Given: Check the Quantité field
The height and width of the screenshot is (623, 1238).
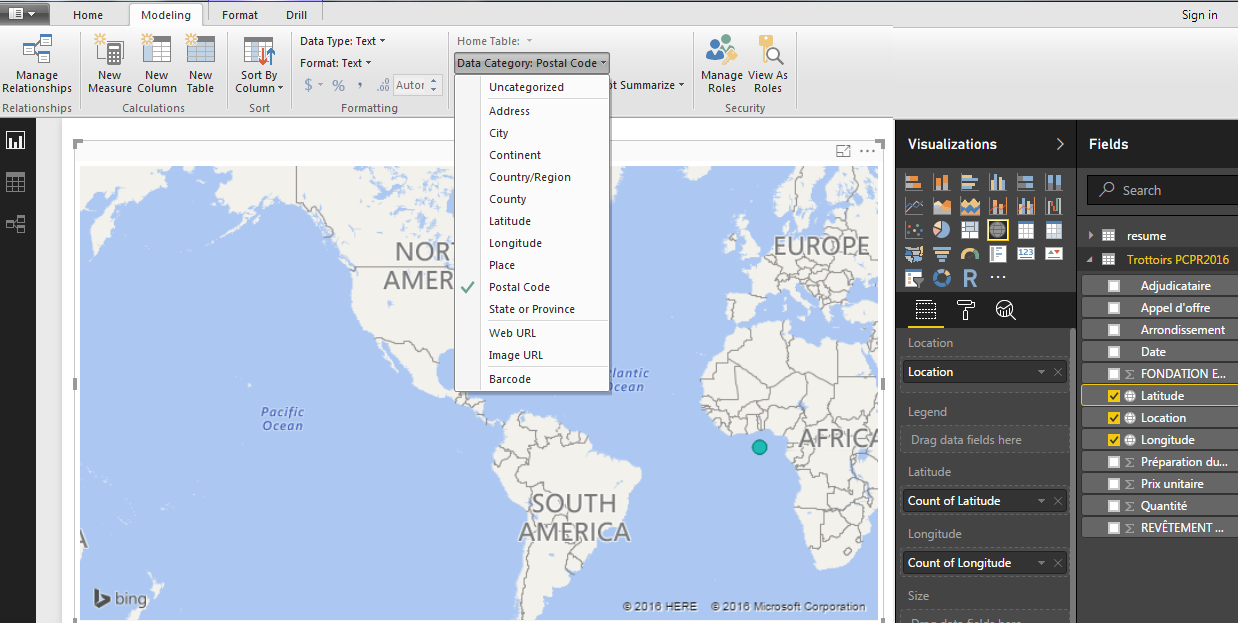Looking at the screenshot, I should tap(1114, 506).
